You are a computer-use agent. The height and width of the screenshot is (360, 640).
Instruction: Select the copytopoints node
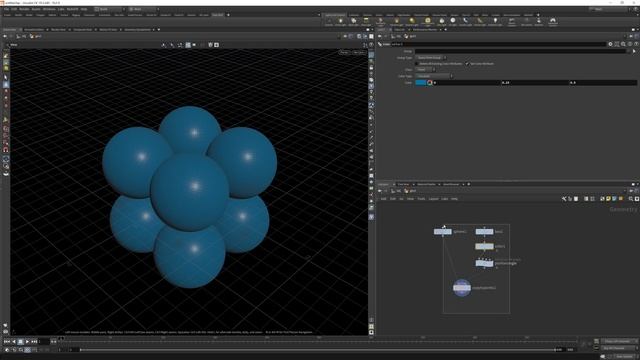point(462,288)
